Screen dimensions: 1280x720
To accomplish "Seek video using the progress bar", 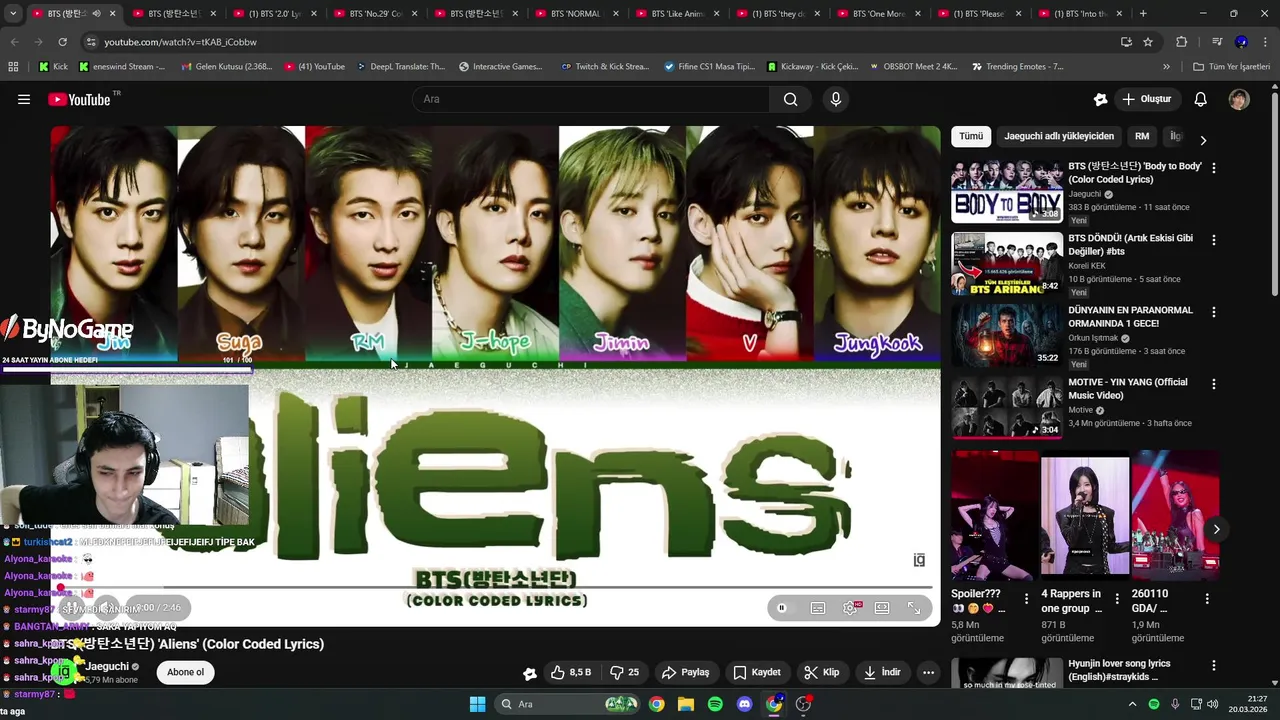I will click(x=495, y=588).
